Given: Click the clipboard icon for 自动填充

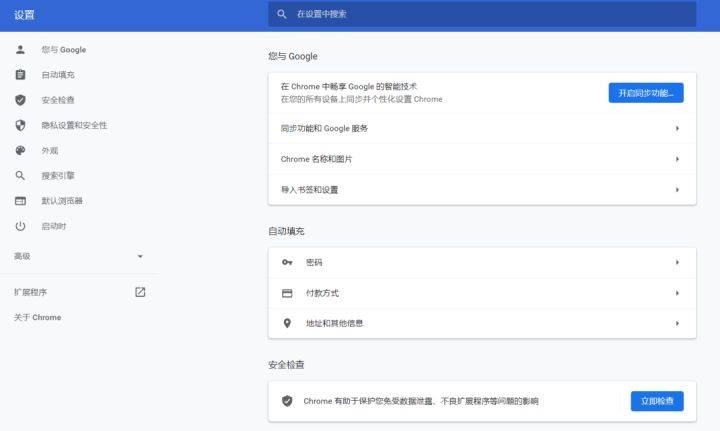Looking at the screenshot, I should click(20, 75).
